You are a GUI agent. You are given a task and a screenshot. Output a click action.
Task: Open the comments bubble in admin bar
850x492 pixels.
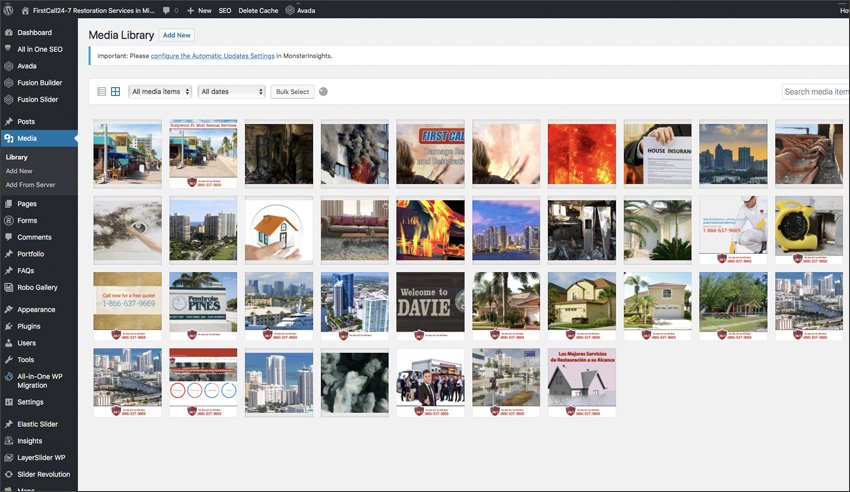click(x=166, y=10)
